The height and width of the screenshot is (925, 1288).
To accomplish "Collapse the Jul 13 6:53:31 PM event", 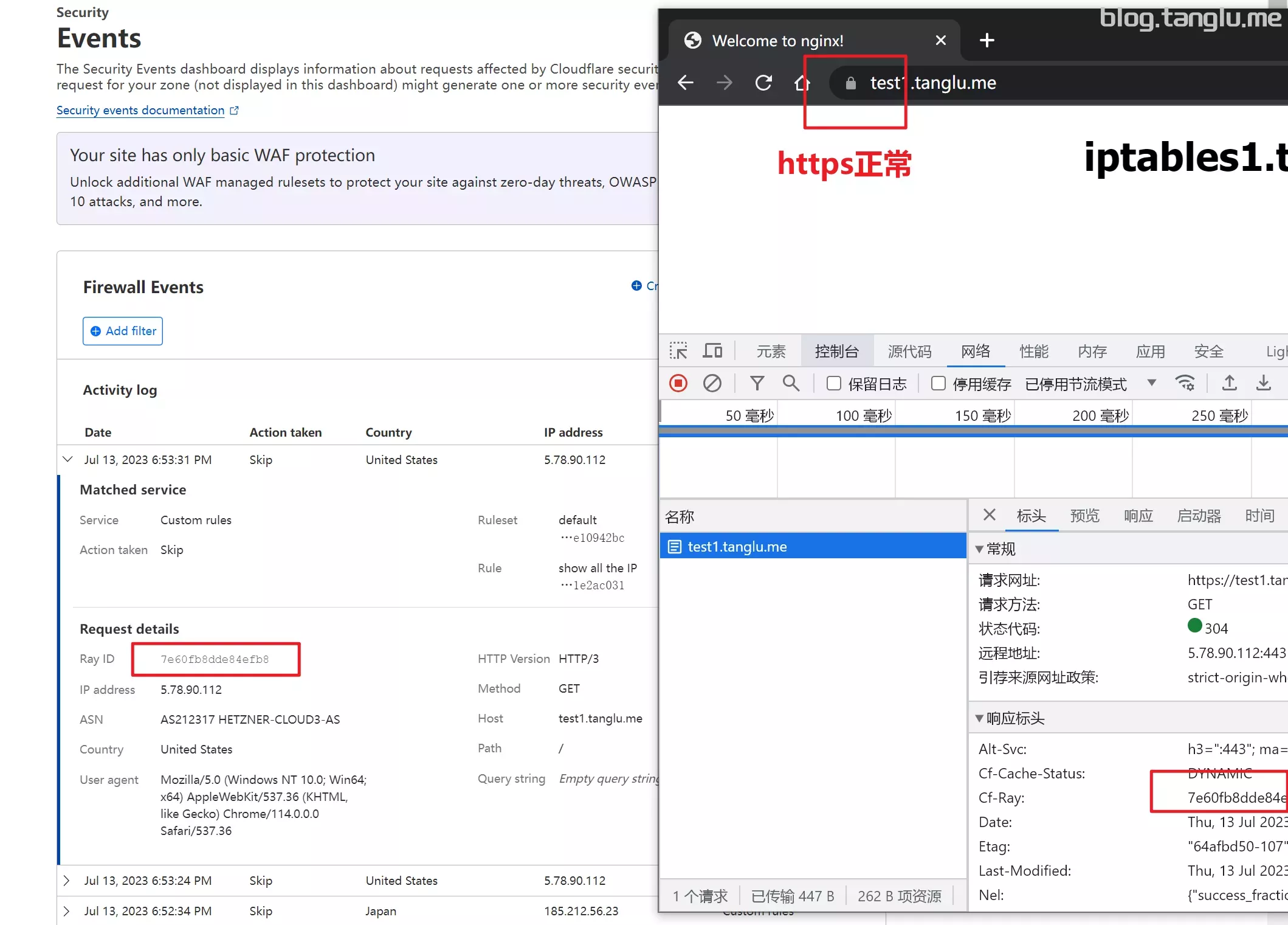I will [67, 460].
